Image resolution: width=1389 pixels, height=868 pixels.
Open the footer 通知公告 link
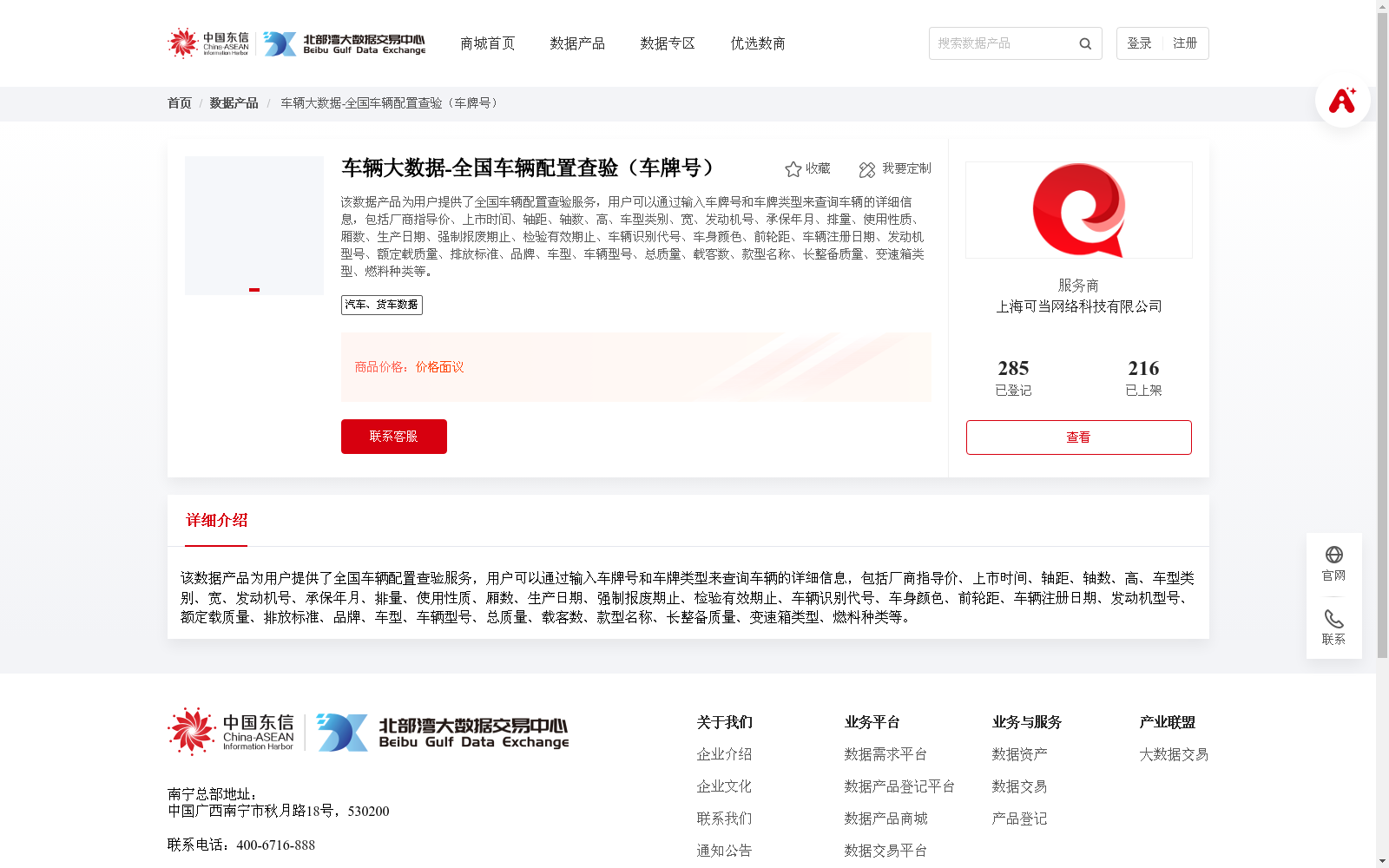click(x=724, y=851)
